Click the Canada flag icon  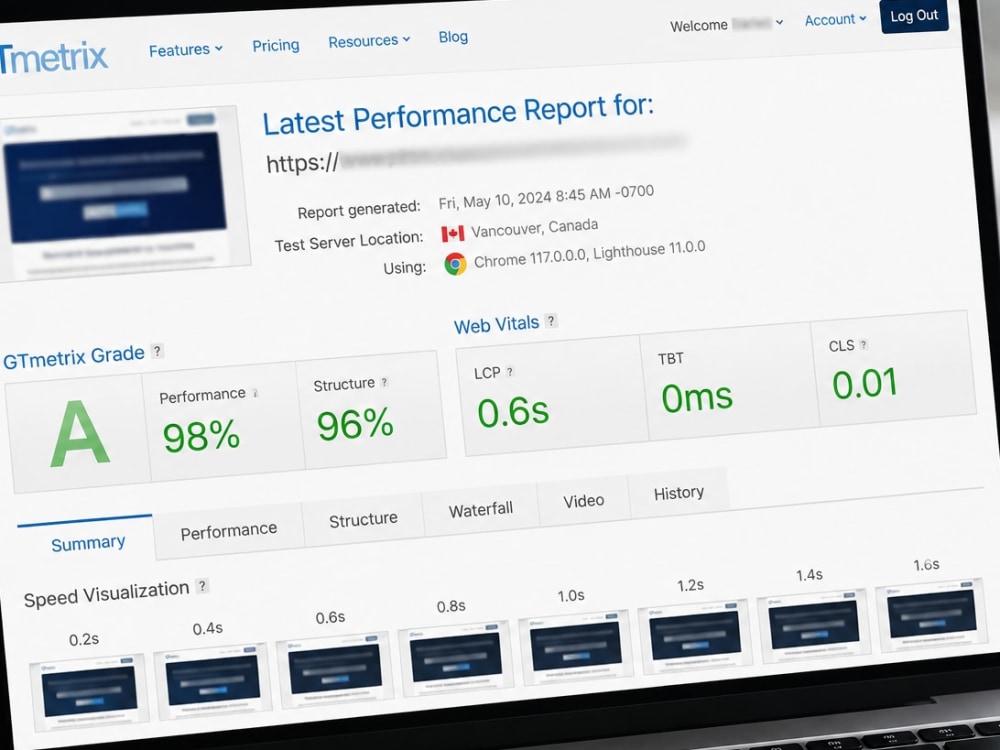pos(453,233)
